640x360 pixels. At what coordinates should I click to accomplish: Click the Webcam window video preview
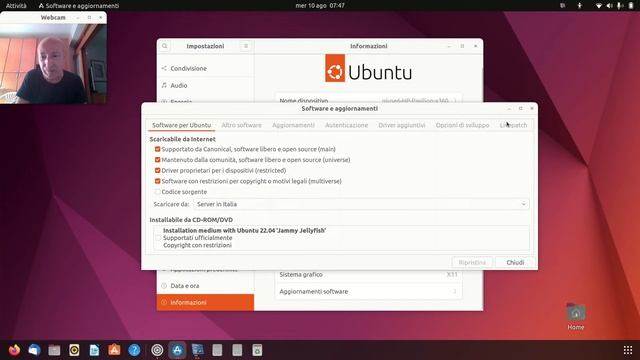53,64
